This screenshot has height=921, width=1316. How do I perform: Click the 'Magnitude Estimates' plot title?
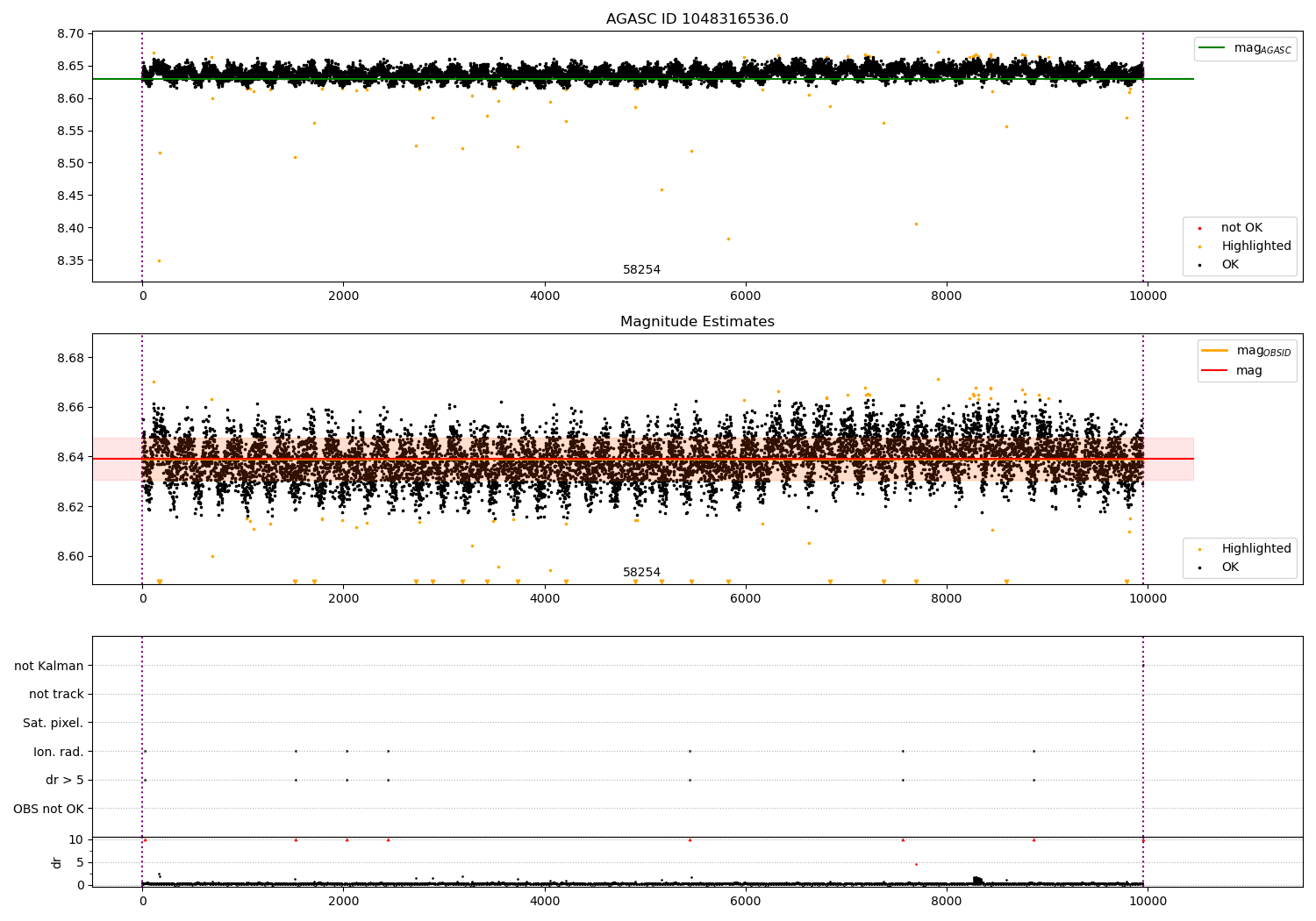tap(697, 322)
